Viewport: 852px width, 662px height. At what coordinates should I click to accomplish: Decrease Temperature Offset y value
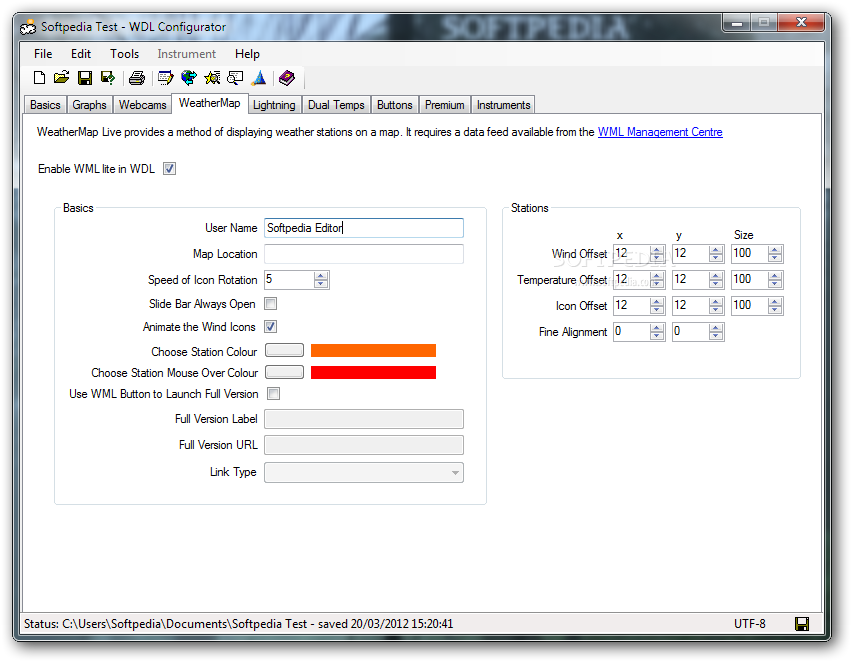716,284
